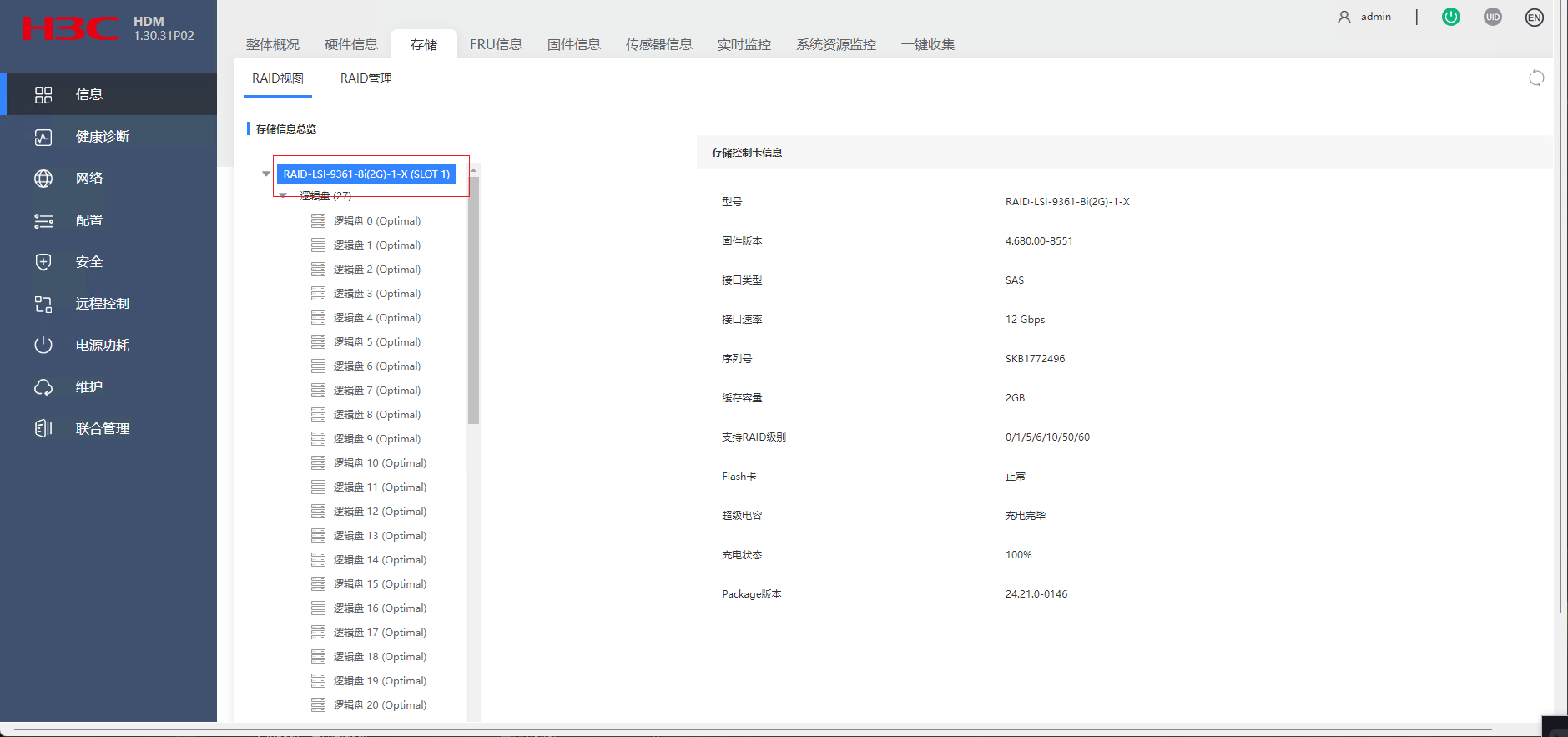This screenshot has width=1568, height=737.
Task: Collapse the RAID-LSI-9361 controller tree node
Action: pos(266,174)
